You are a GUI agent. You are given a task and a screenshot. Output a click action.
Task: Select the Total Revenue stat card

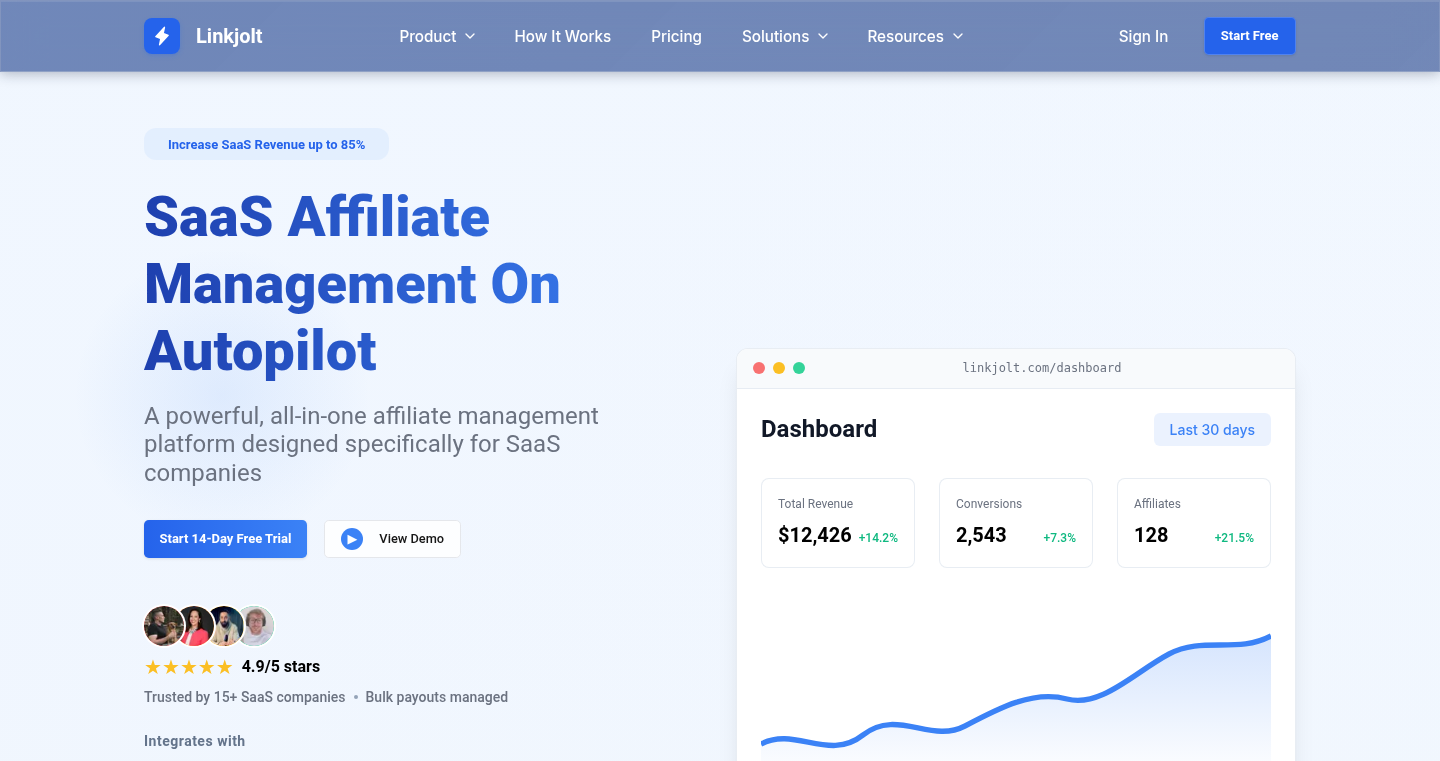pos(838,523)
